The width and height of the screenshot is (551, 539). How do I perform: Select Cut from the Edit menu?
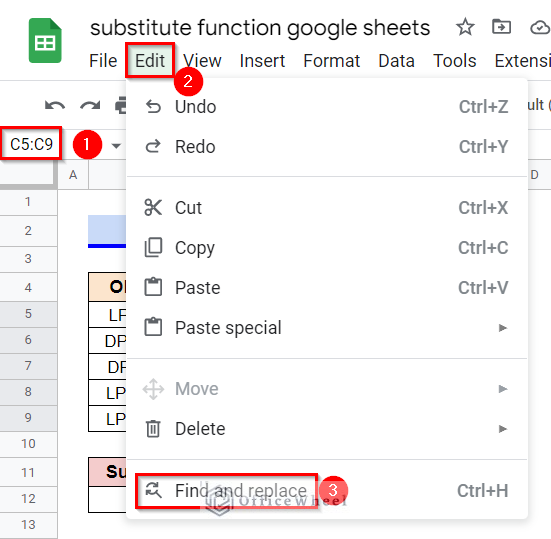pyautogui.click(x=327, y=208)
